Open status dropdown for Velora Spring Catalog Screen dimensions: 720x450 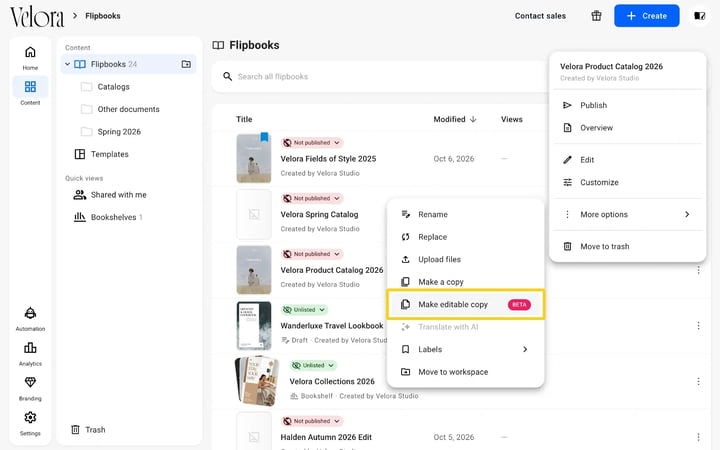(312, 198)
